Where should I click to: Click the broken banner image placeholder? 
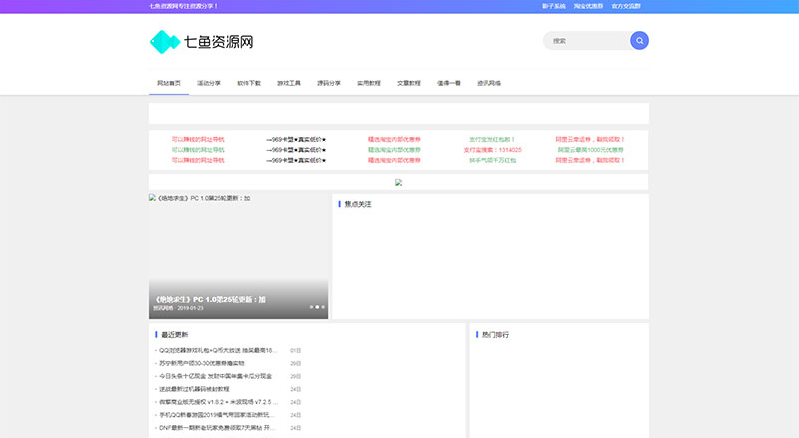398,182
